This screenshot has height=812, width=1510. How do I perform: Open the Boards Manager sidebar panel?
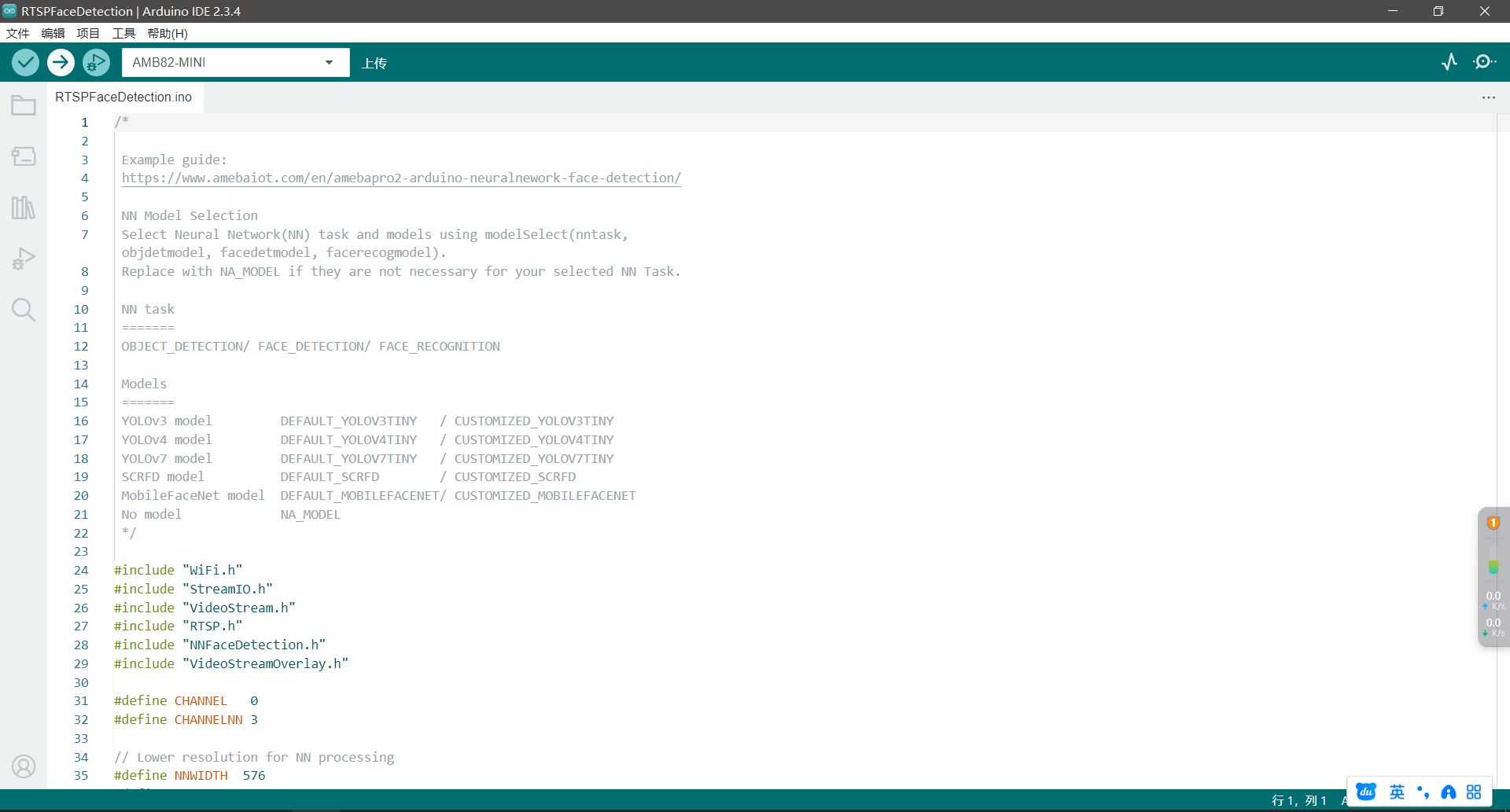click(x=24, y=156)
